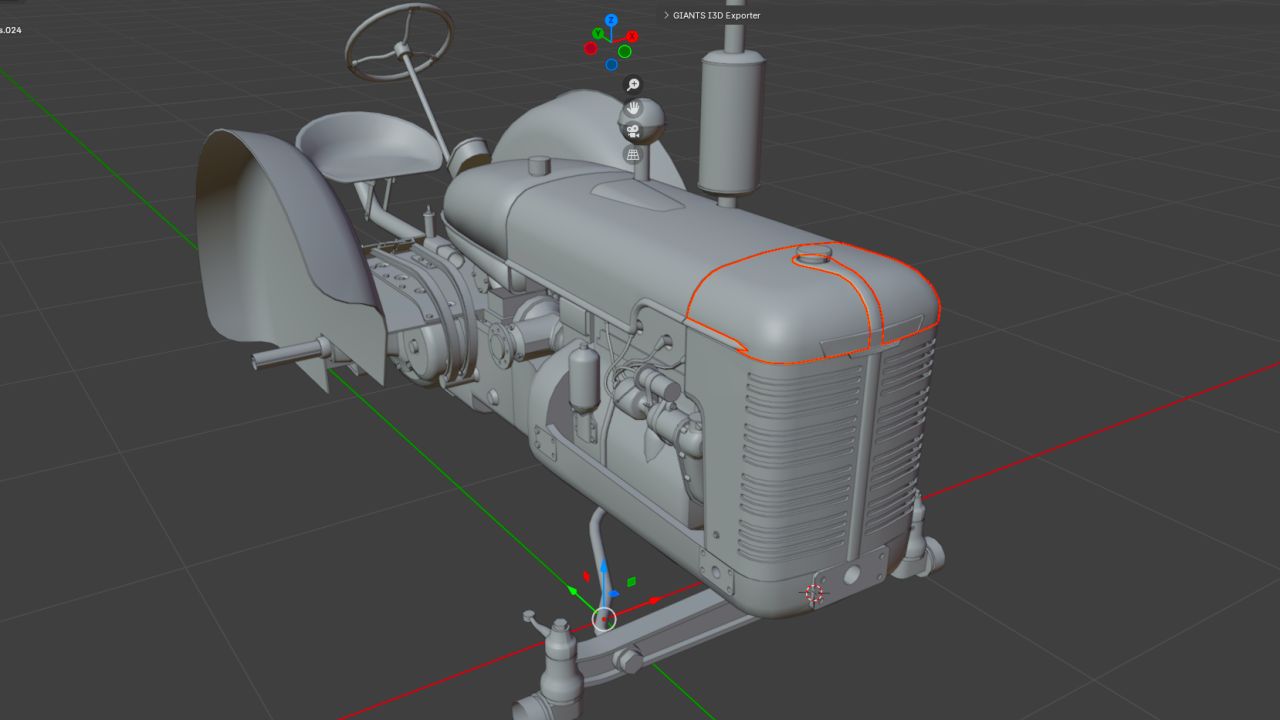Click the green Y axis gizmo handle
This screenshot has height=720, width=1280.
pos(598,33)
